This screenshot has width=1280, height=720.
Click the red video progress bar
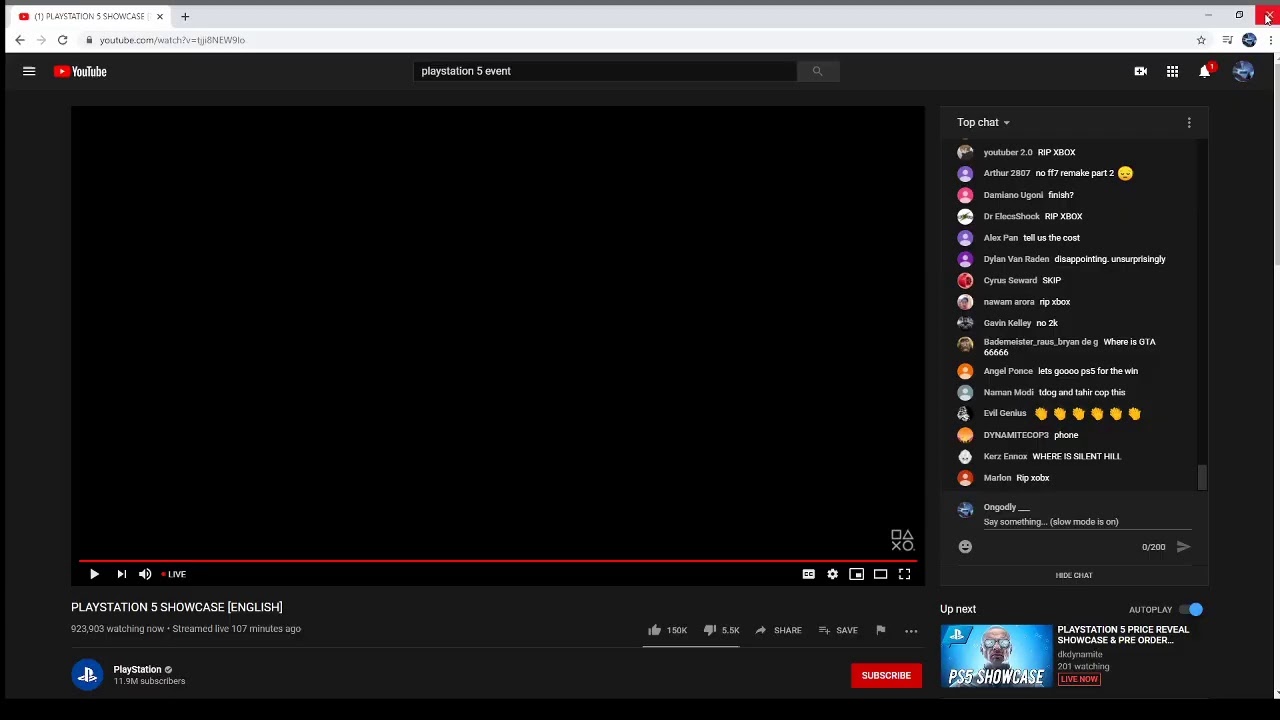pos(497,561)
